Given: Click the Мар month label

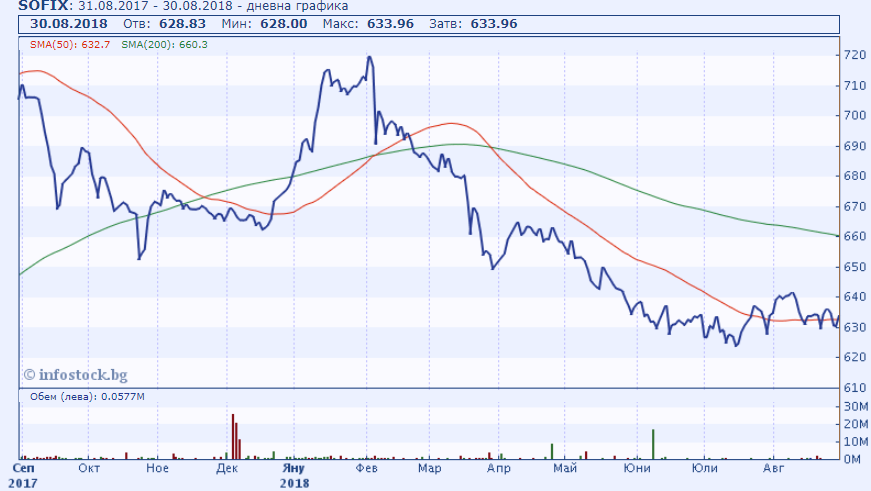Looking at the screenshot, I should pyautogui.click(x=429, y=468).
